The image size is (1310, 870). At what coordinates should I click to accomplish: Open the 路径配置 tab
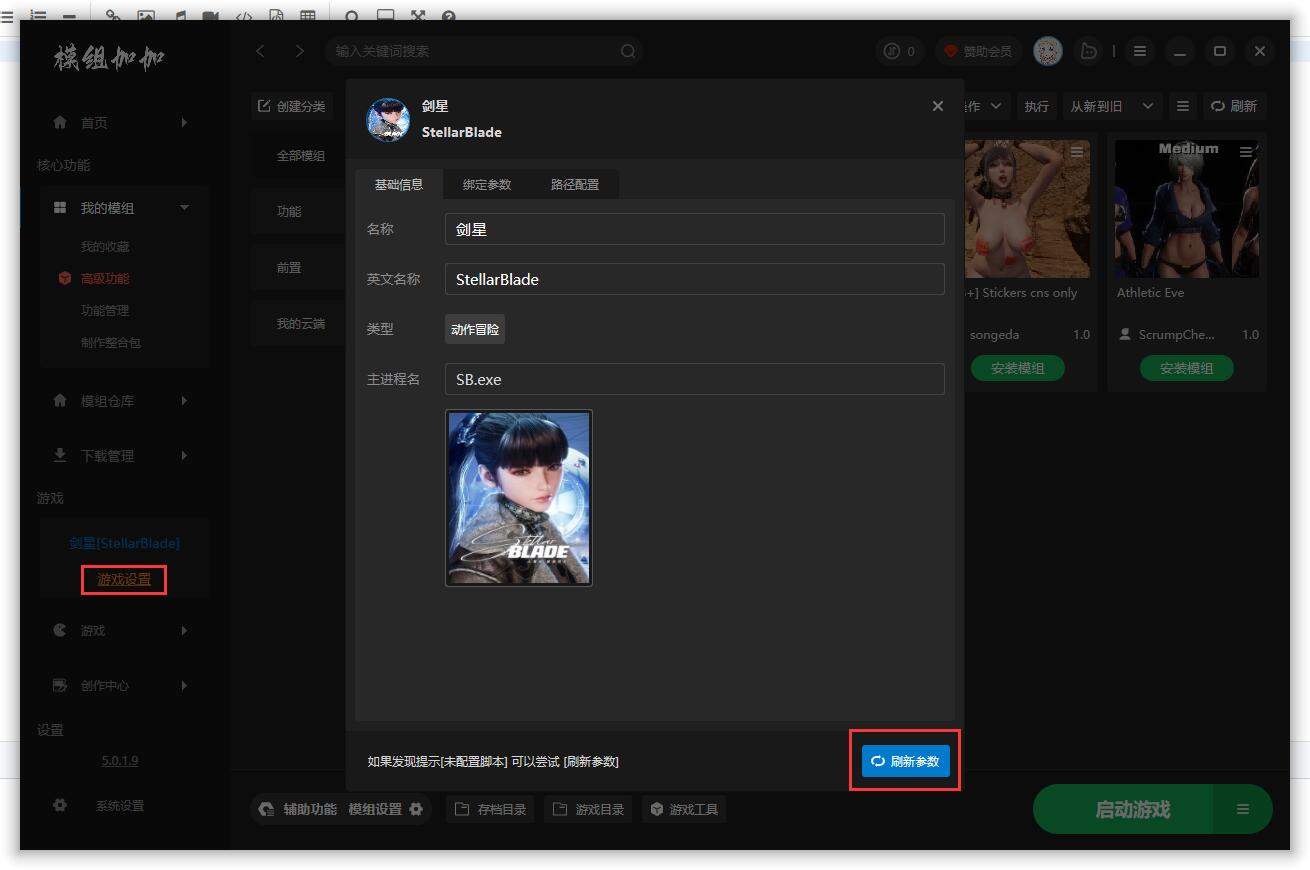[575, 185]
